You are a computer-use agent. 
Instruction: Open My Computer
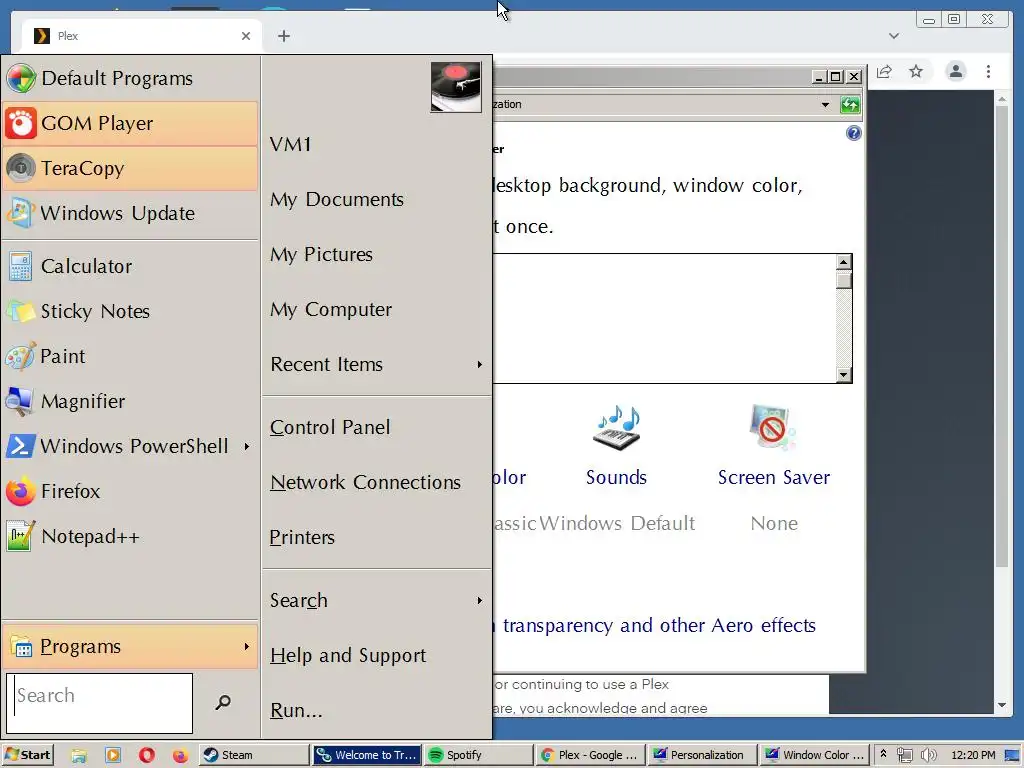(377, 309)
